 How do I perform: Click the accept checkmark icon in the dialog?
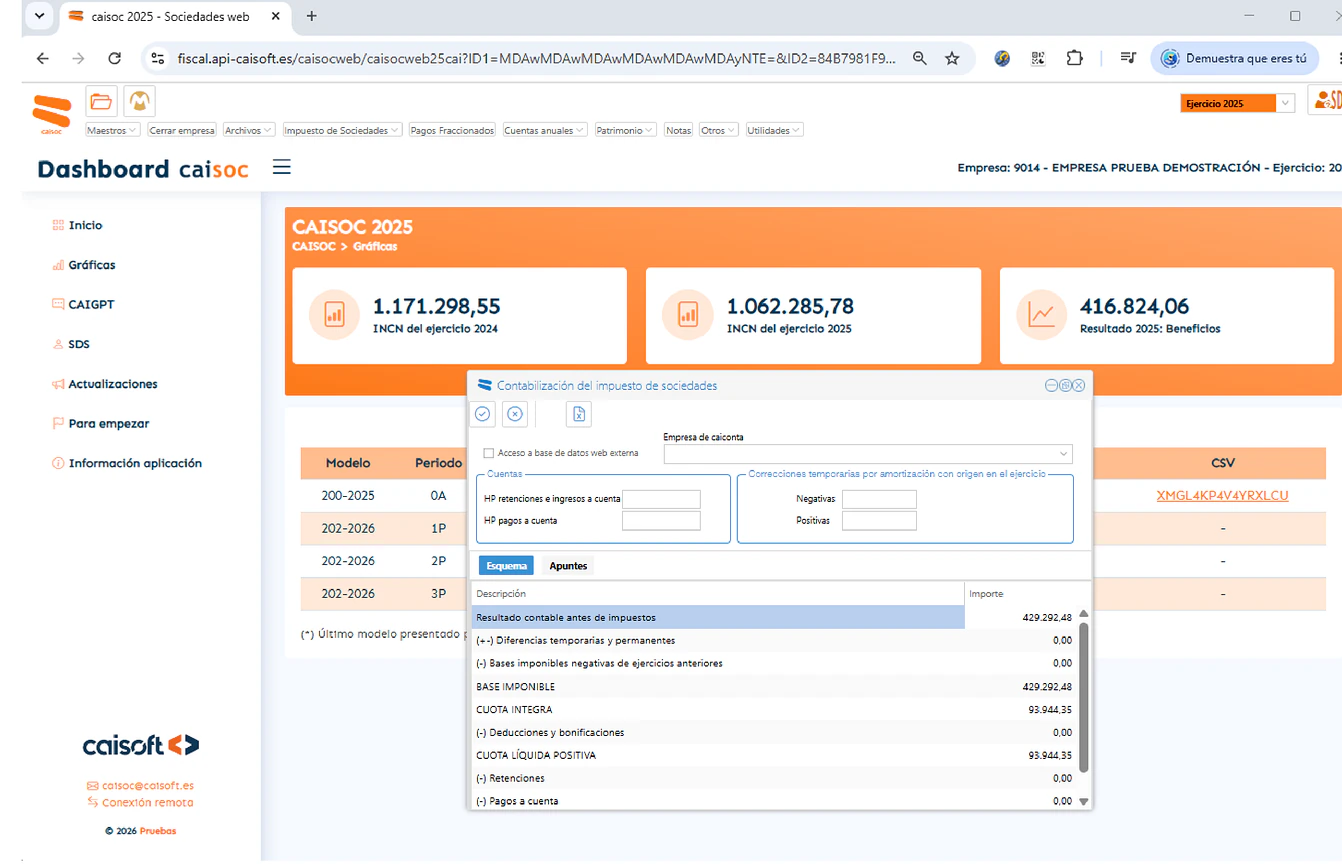click(x=483, y=414)
